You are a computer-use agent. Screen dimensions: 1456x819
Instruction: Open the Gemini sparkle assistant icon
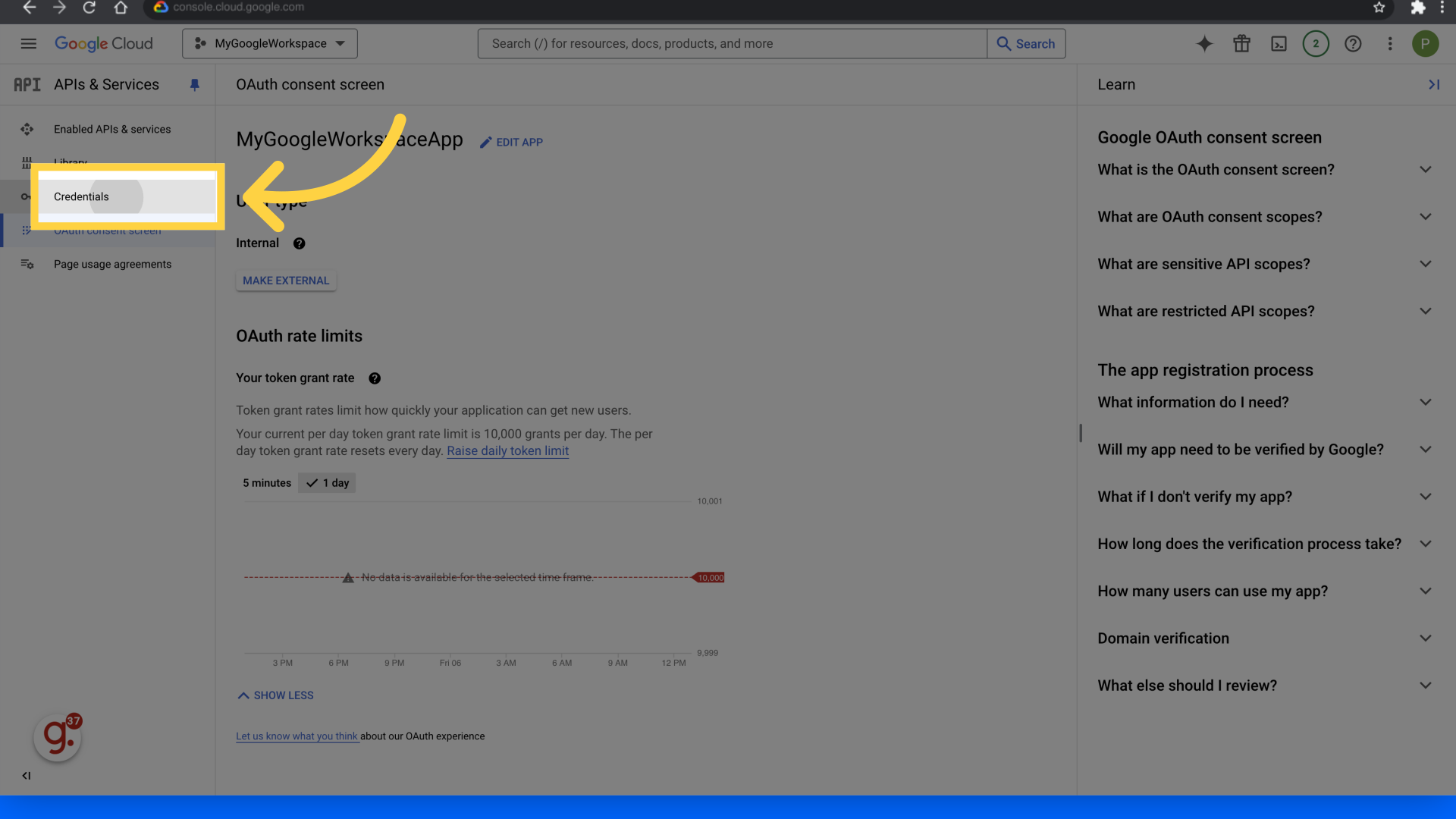(1204, 44)
